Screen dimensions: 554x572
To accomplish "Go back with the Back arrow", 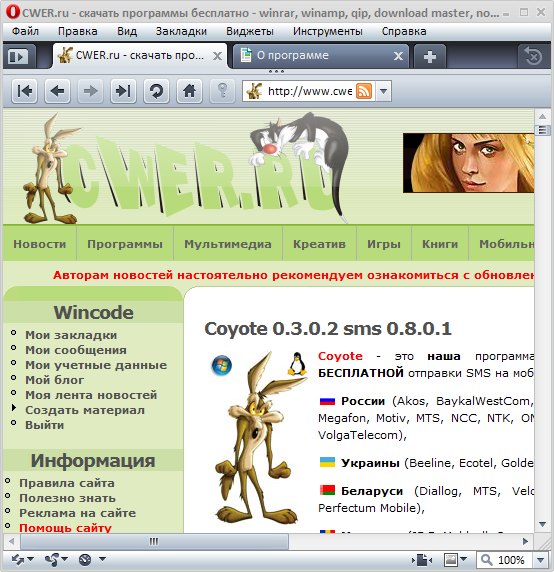I will coord(57,91).
